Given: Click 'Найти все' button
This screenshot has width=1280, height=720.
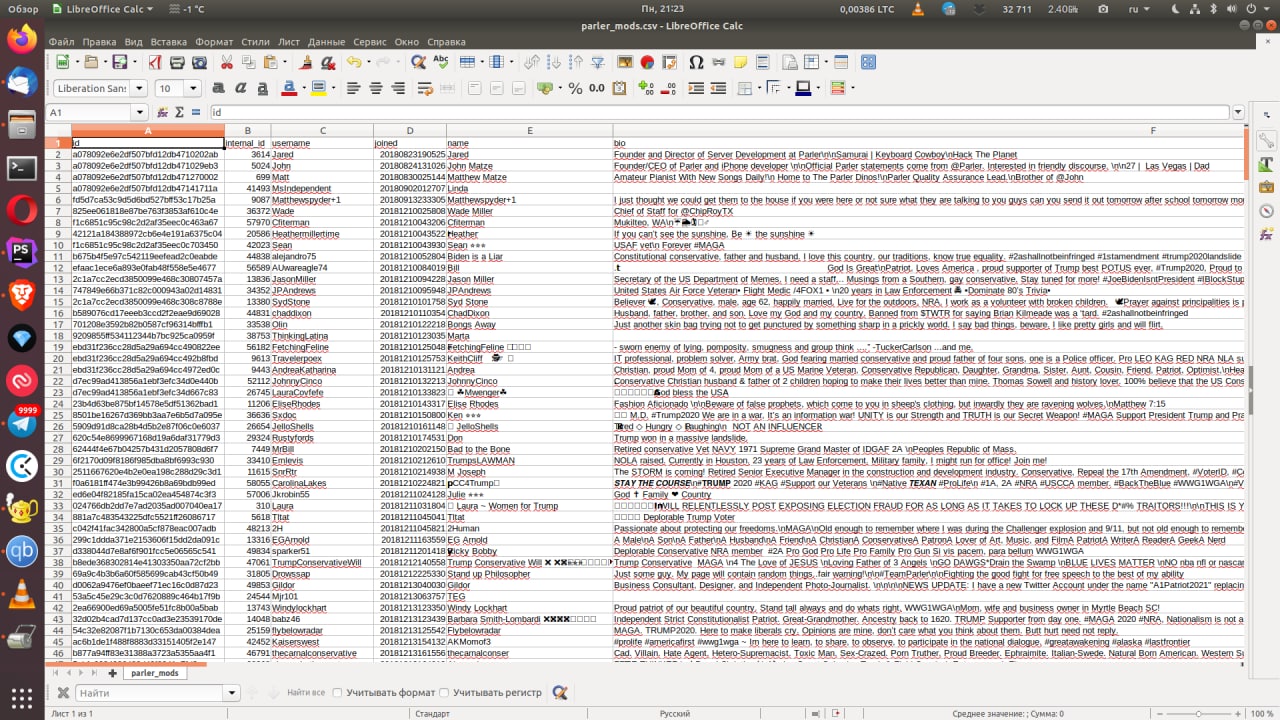Looking at the screenshot, I should (306, 692).
